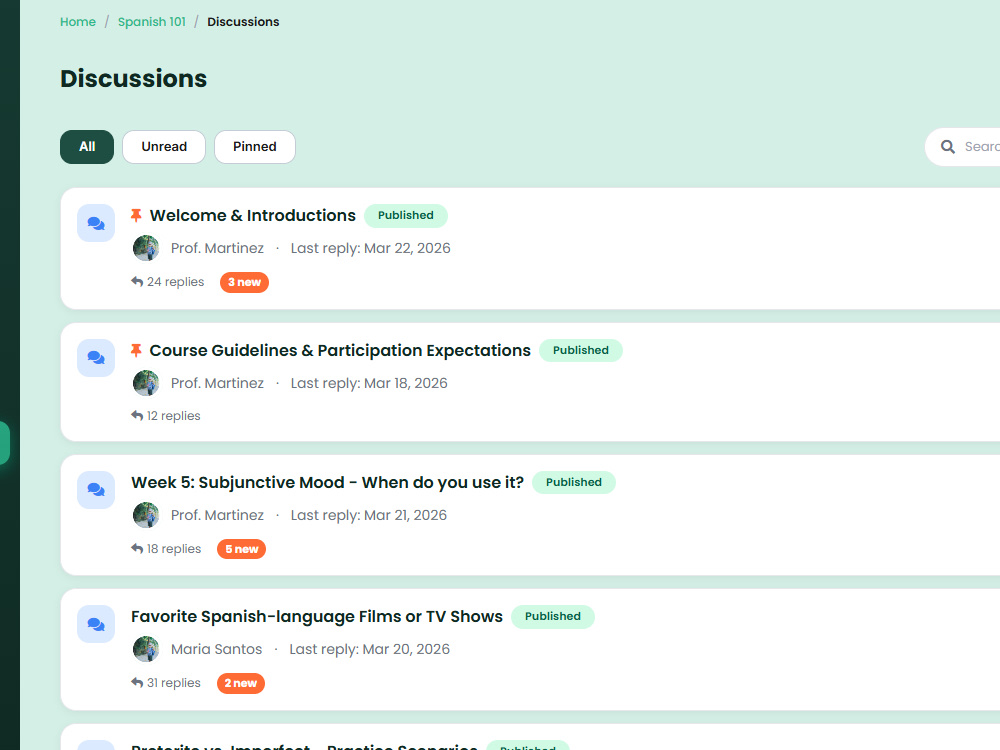Open Week 5: Subjunctive Mood discussion

tap(327, 482)
